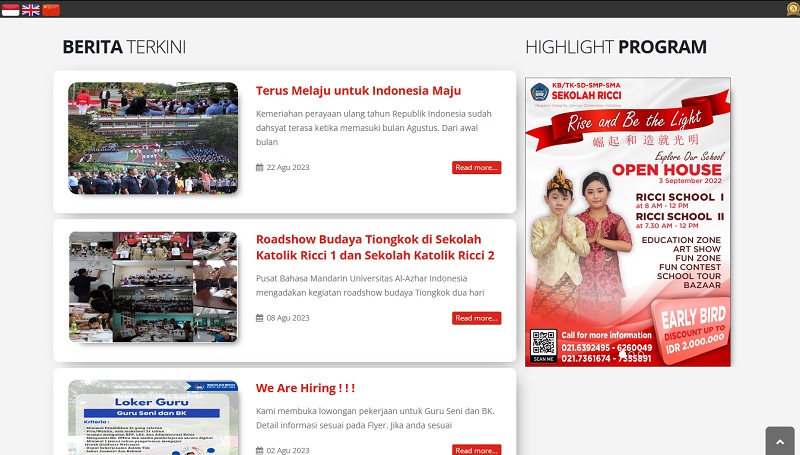Screen dimensions: 800x455
Task: Switch language using UK flag icon
Action: pos(31,10)
